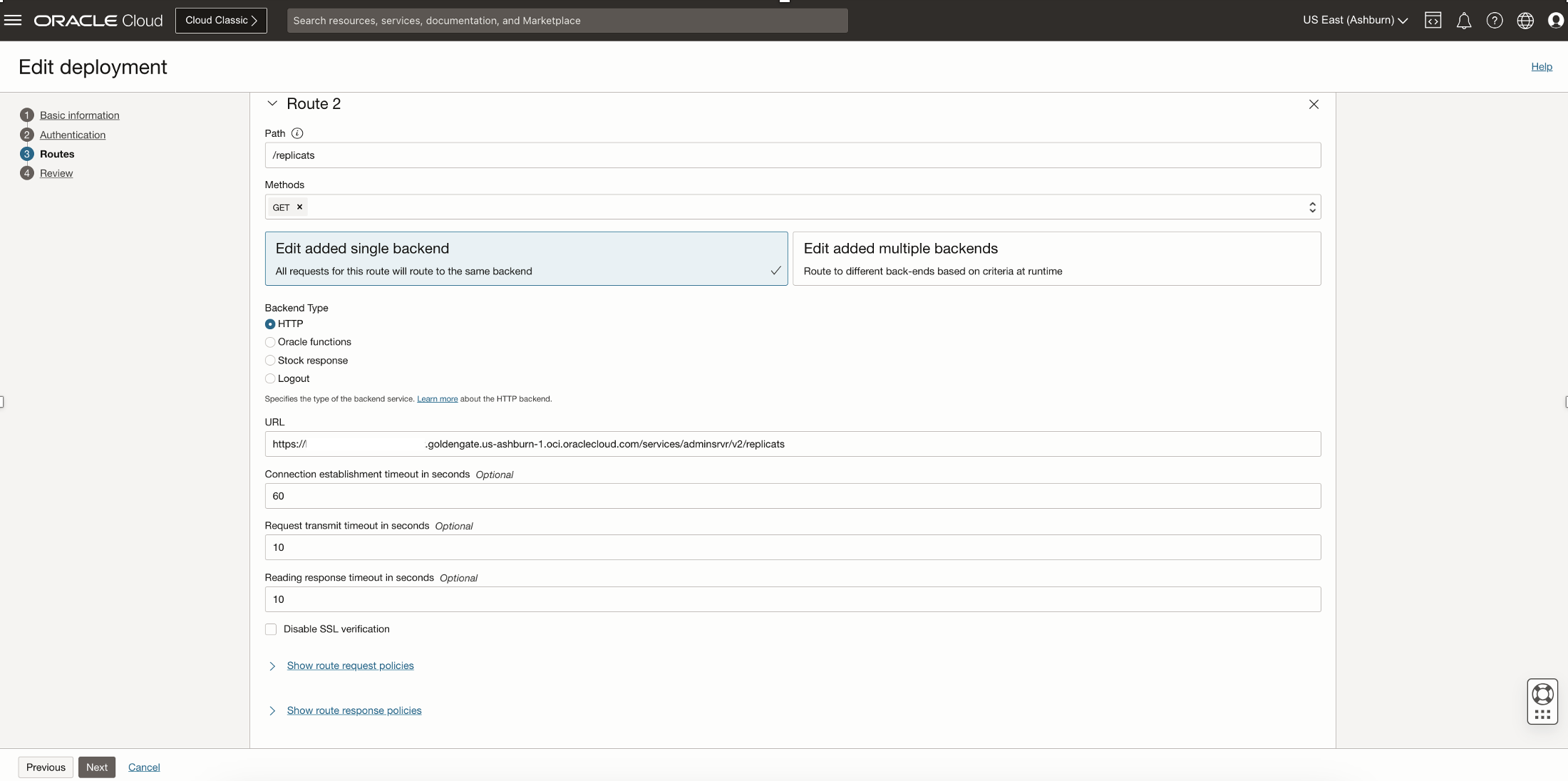Screen dimensions: 1568x781
Task: Open the Methods dropdown list
Action: [1311, 207]
